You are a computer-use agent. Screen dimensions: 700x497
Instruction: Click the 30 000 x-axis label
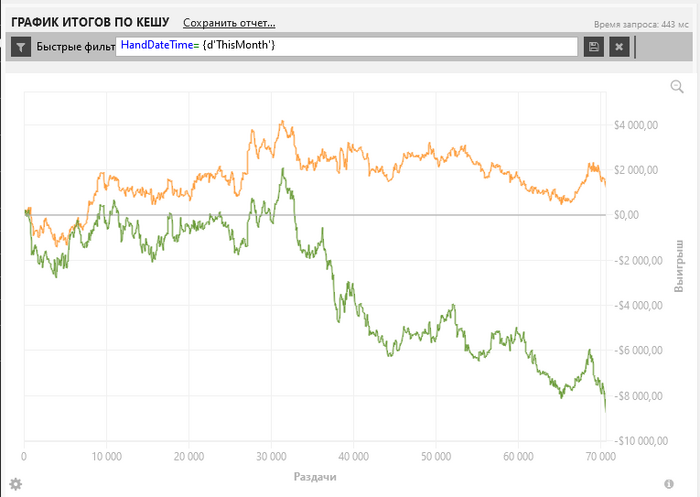point(271,456)
